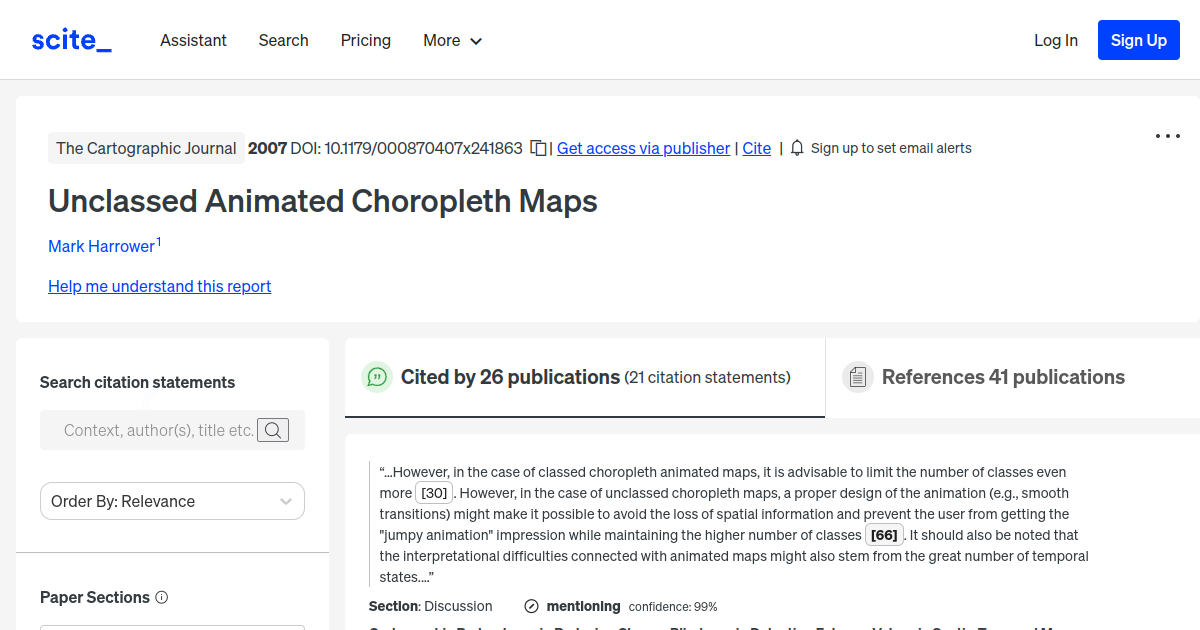Open the Order By: Relevance dropdown
This screenshot has height=630, width=1200.
click(x=172, y=501)
